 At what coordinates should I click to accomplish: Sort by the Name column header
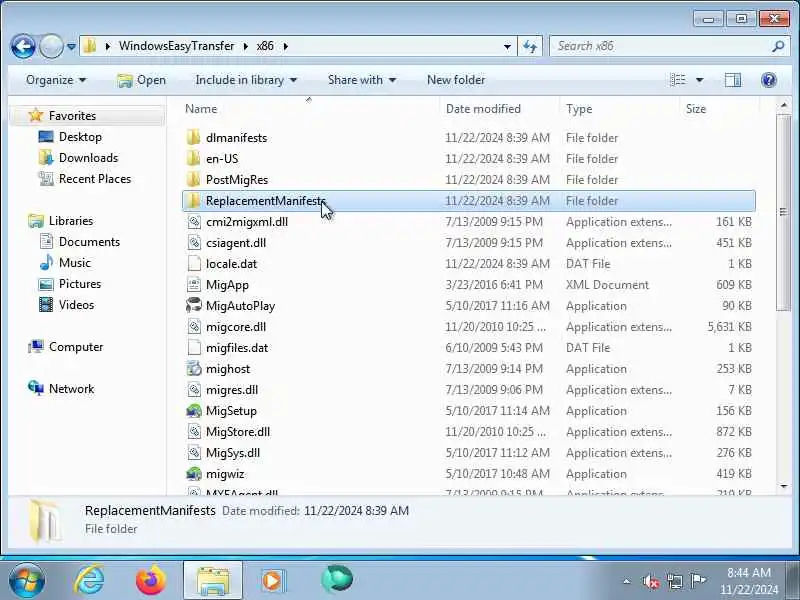tap(201, 109)
